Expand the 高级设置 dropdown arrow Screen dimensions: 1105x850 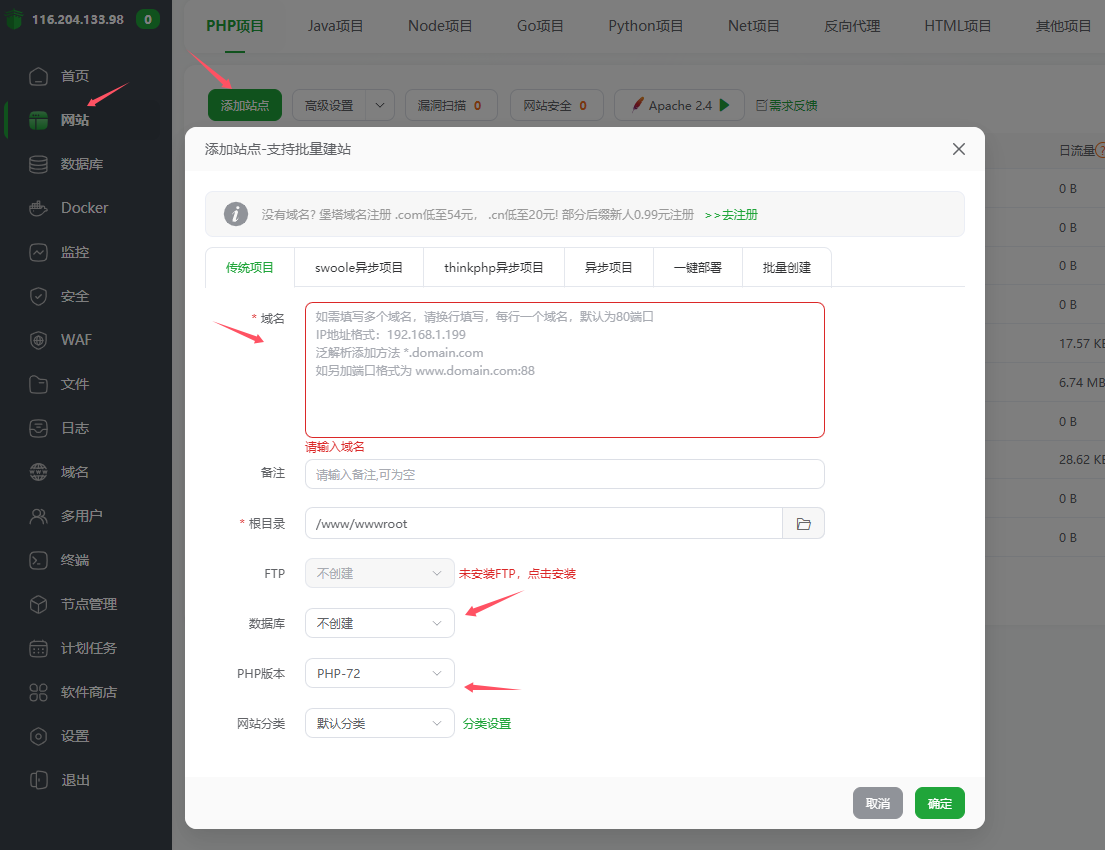click(378, 104)
